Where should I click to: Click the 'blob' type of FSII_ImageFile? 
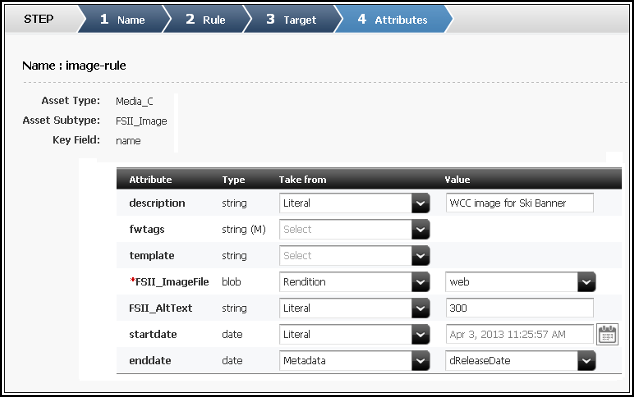coord(231,282)
